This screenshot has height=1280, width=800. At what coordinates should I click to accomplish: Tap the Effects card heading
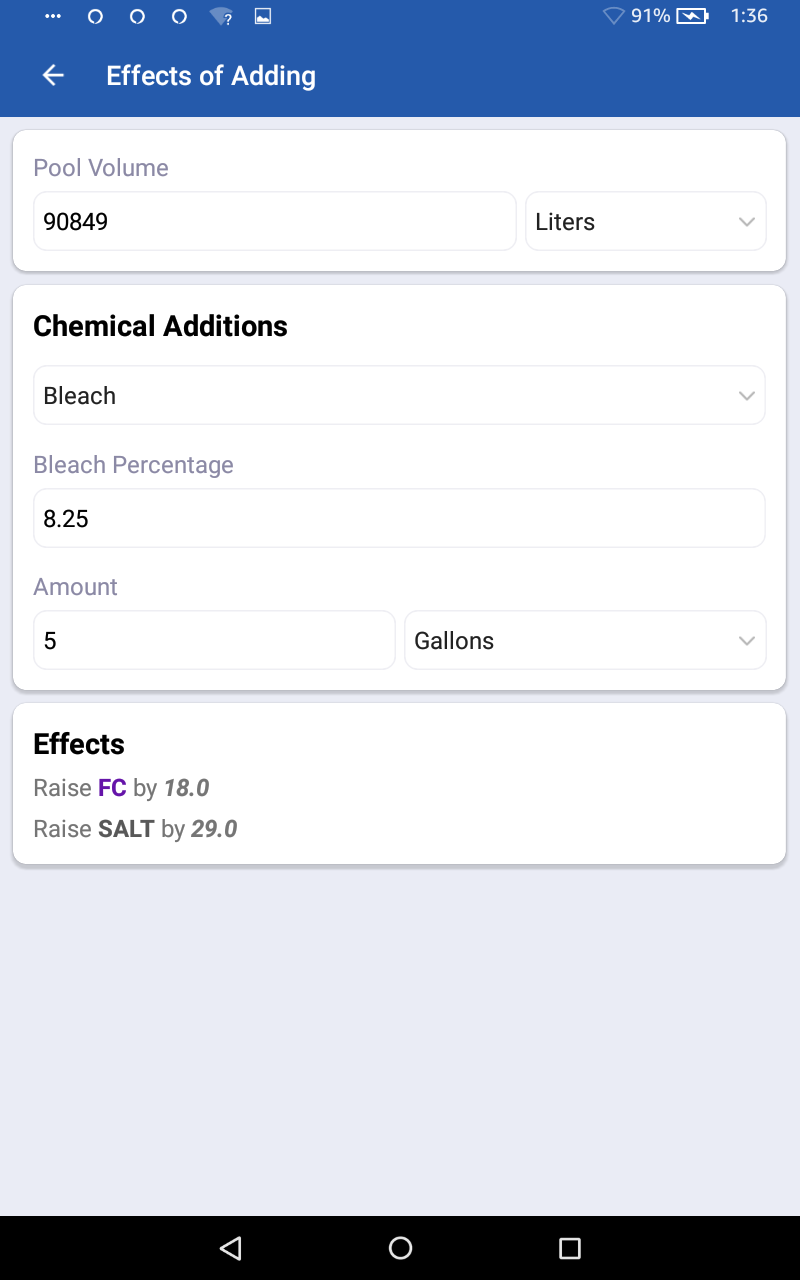tap(79, 744)
